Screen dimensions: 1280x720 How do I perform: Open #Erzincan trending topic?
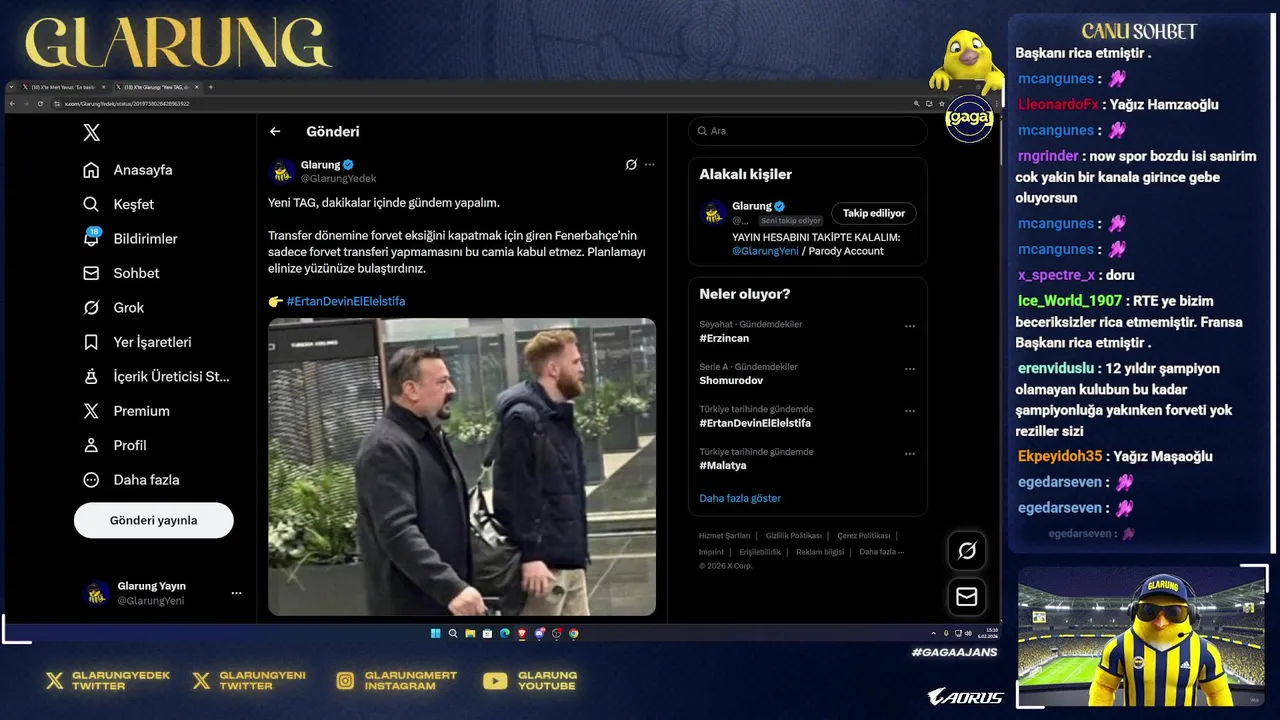point(724,339)
